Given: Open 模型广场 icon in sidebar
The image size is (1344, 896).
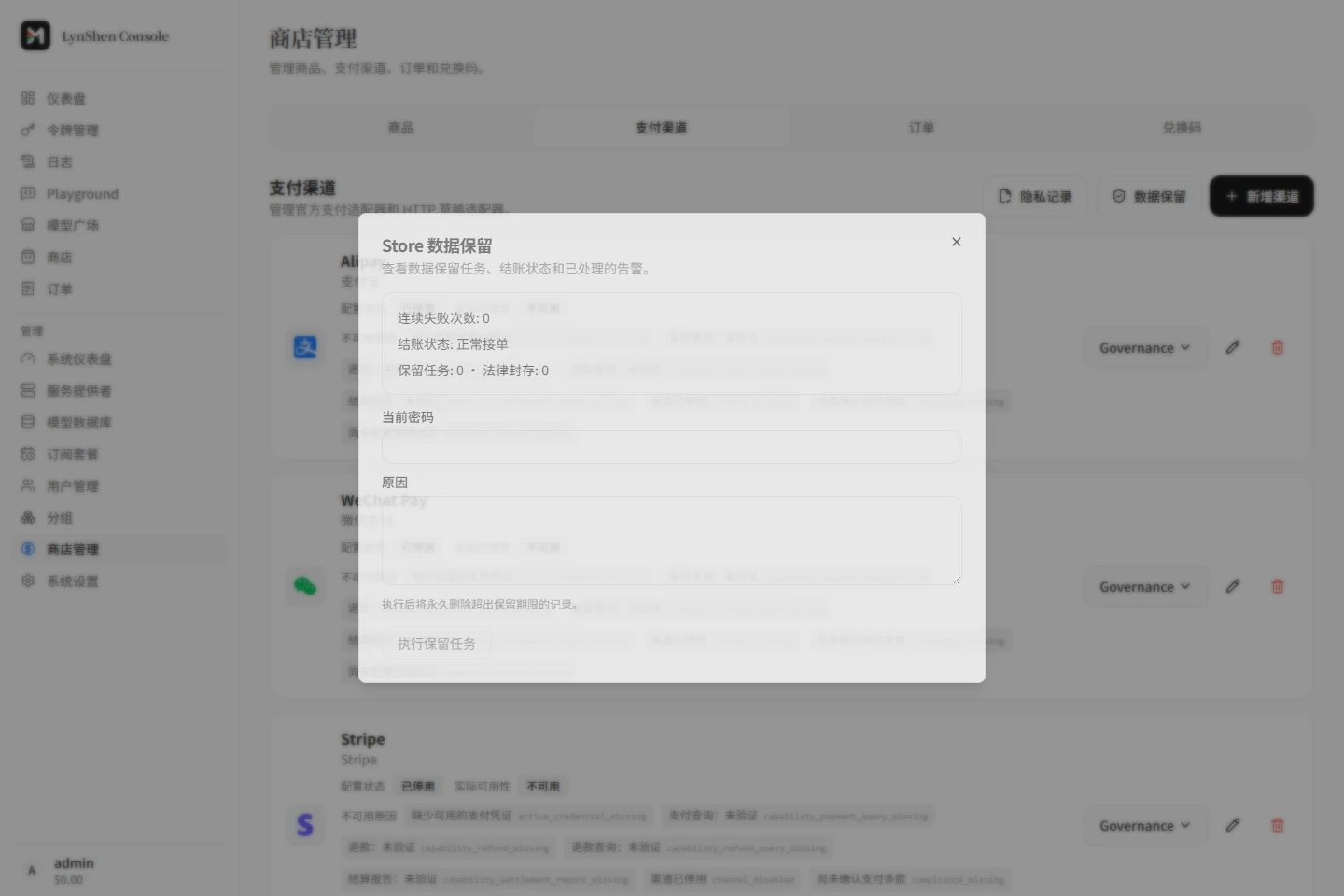Looking at the screenshot, I should (28, 225).
